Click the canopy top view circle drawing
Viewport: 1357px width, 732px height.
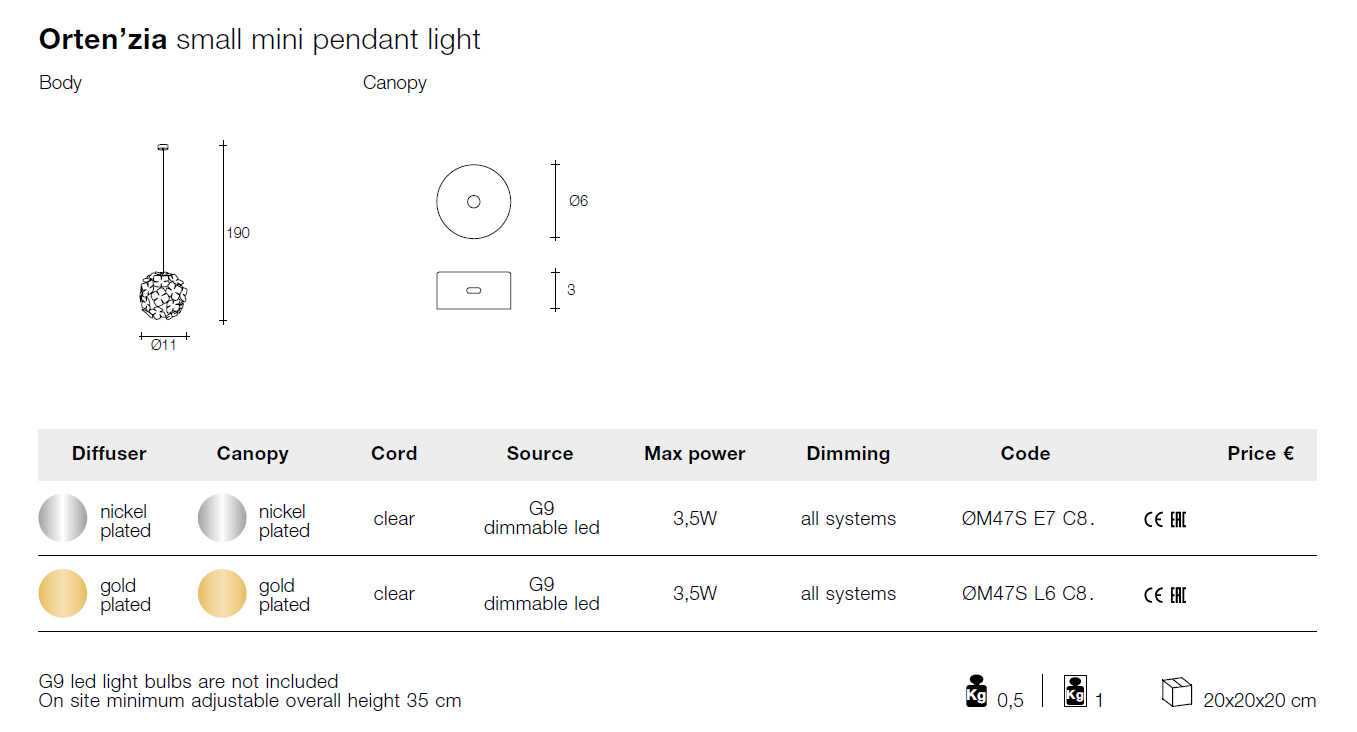[x=474, y=202]
